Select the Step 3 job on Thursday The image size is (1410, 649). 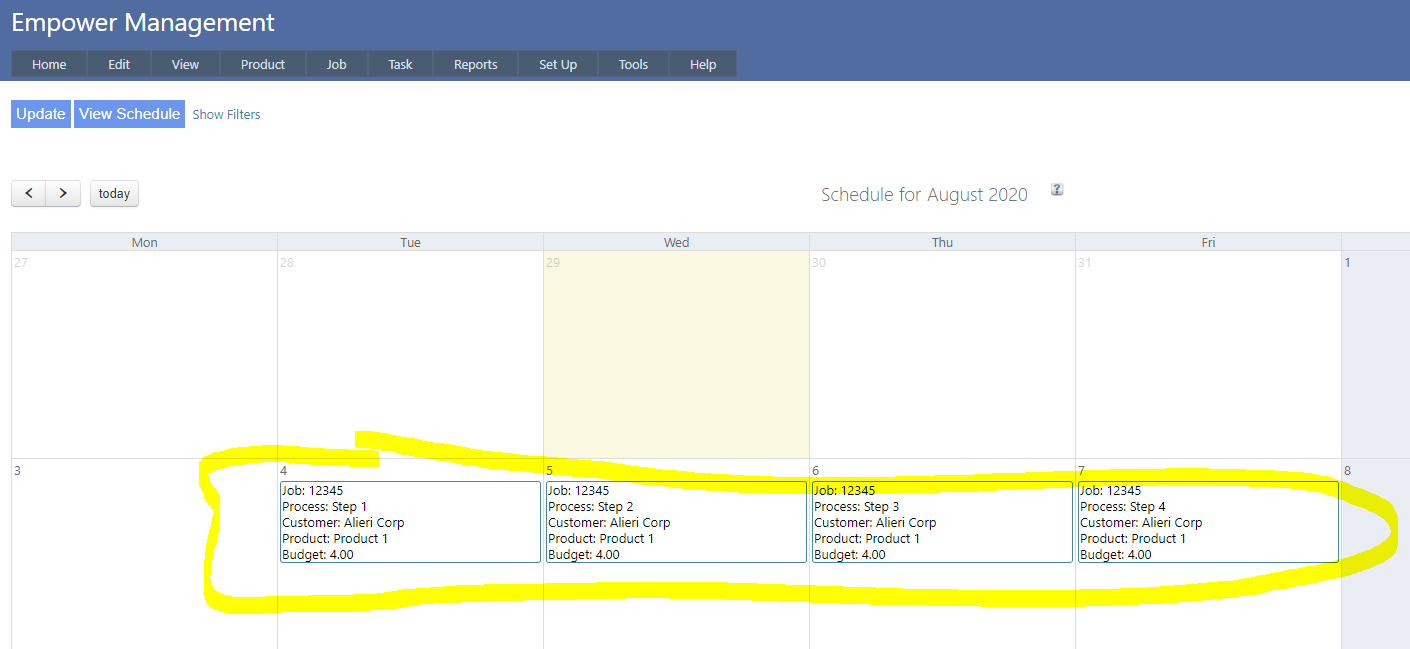(942, 522)
